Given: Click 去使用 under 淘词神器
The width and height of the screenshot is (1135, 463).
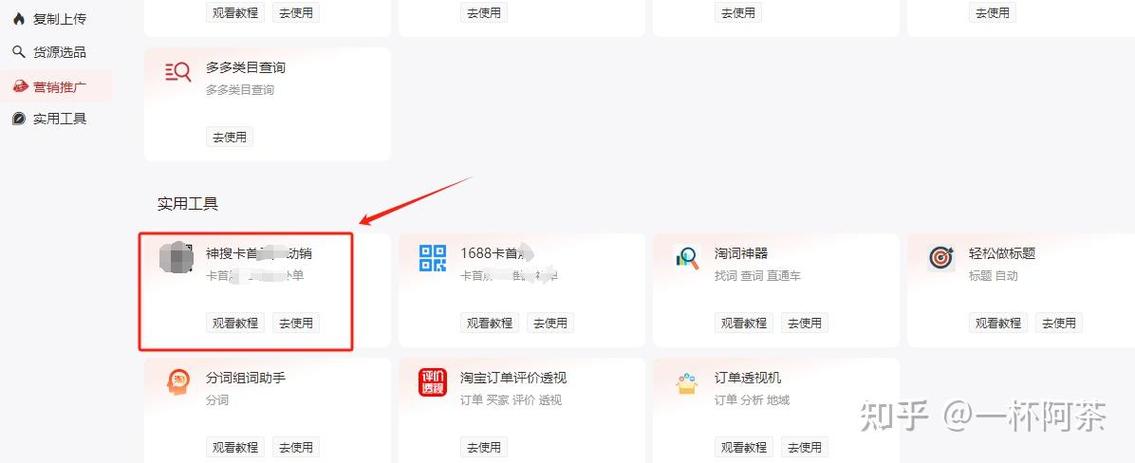Looking at the screenshot, I should pos(804,323).
